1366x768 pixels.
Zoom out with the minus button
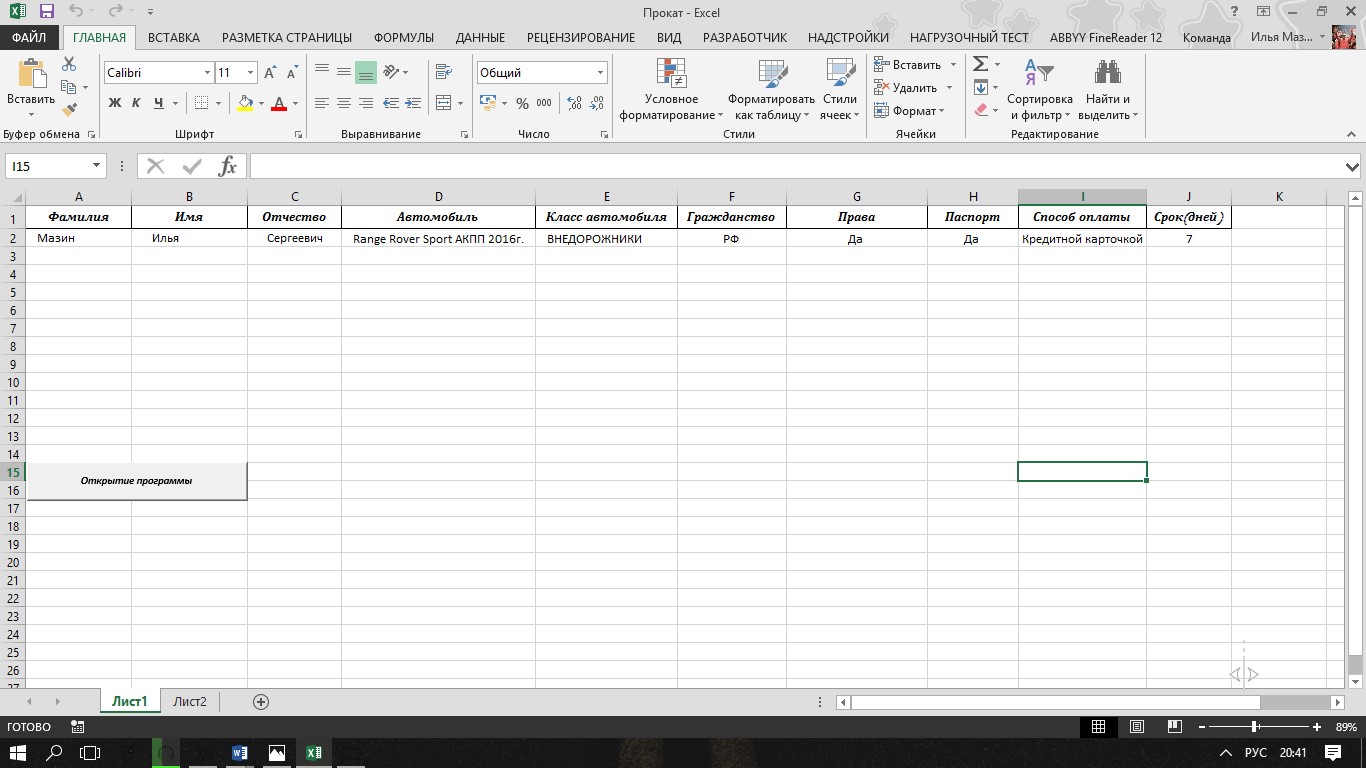pos(1202,727)
